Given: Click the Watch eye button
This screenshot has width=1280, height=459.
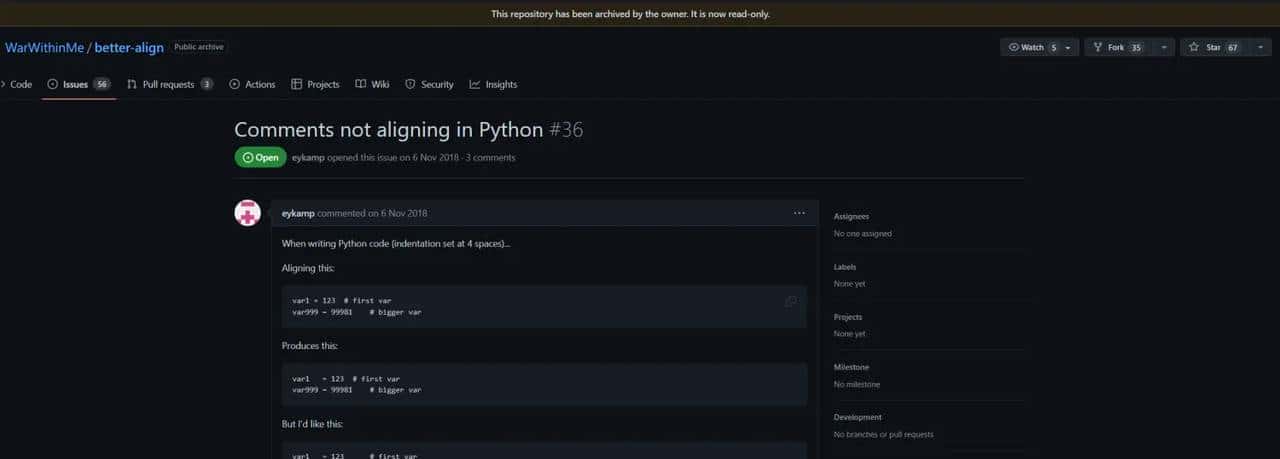Looking at the screenshot, I should point(1026,47).
